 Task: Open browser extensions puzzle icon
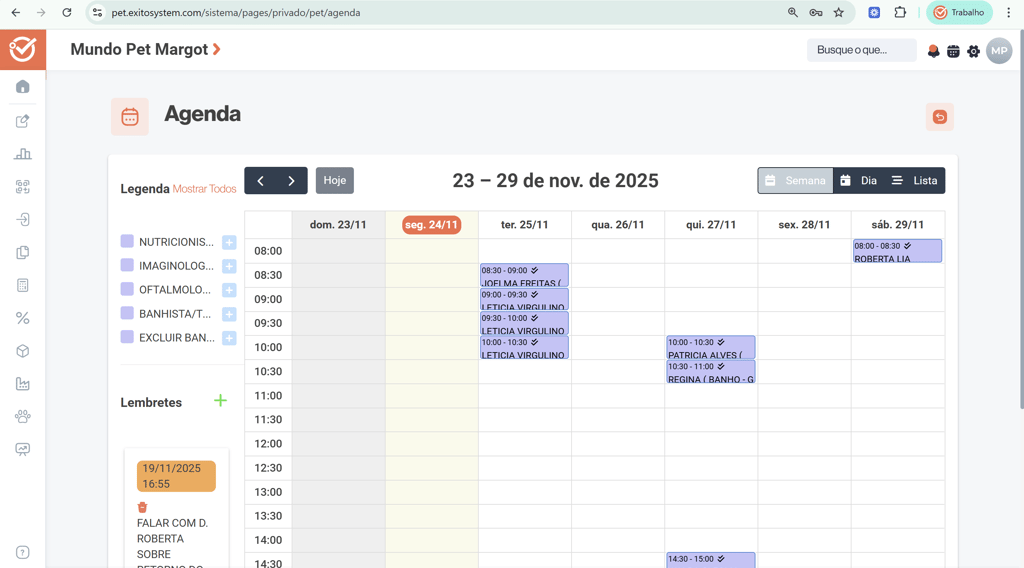(x=900, y=12)
